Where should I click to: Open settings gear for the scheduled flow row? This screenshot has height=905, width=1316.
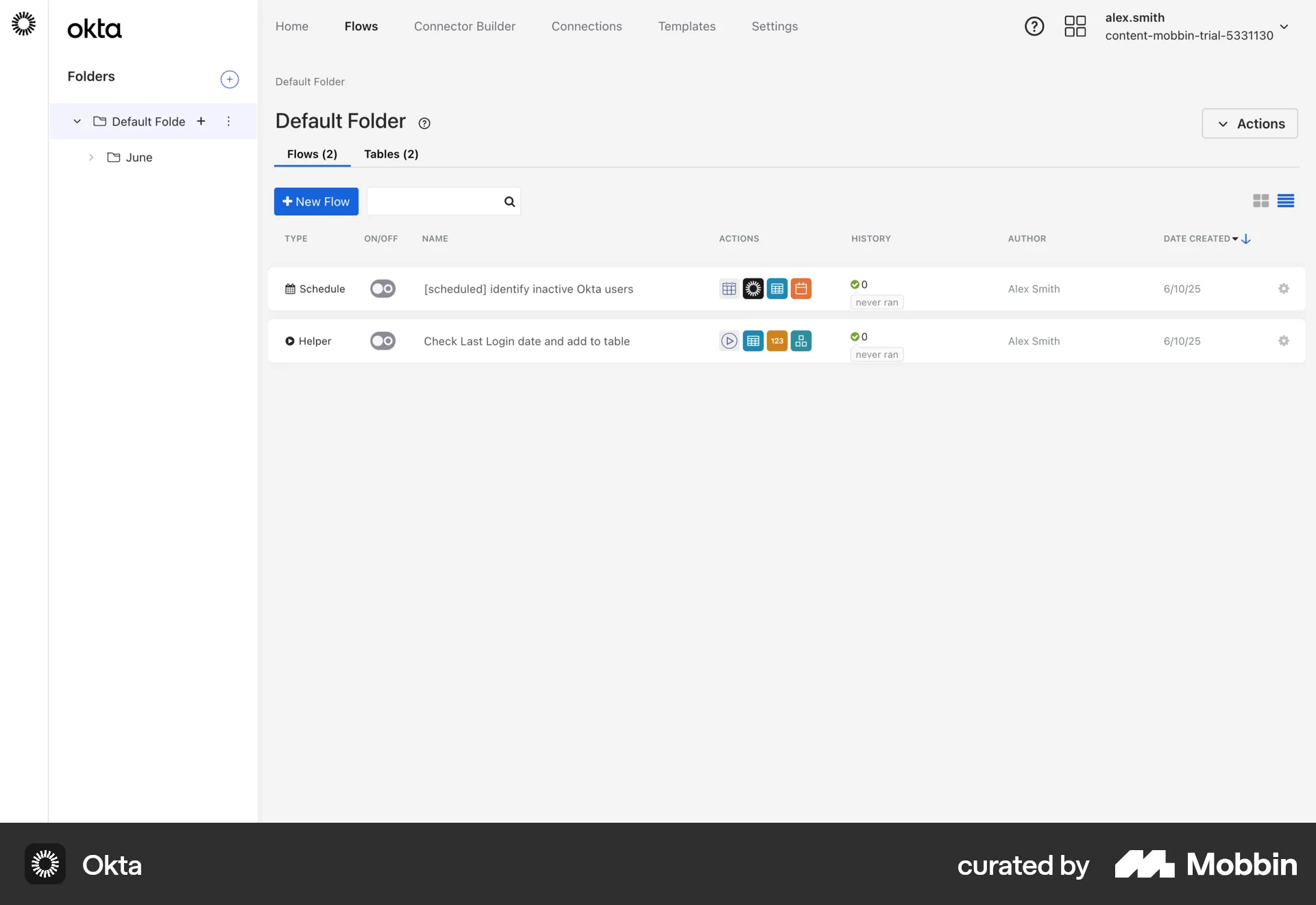click(1284, 289)
